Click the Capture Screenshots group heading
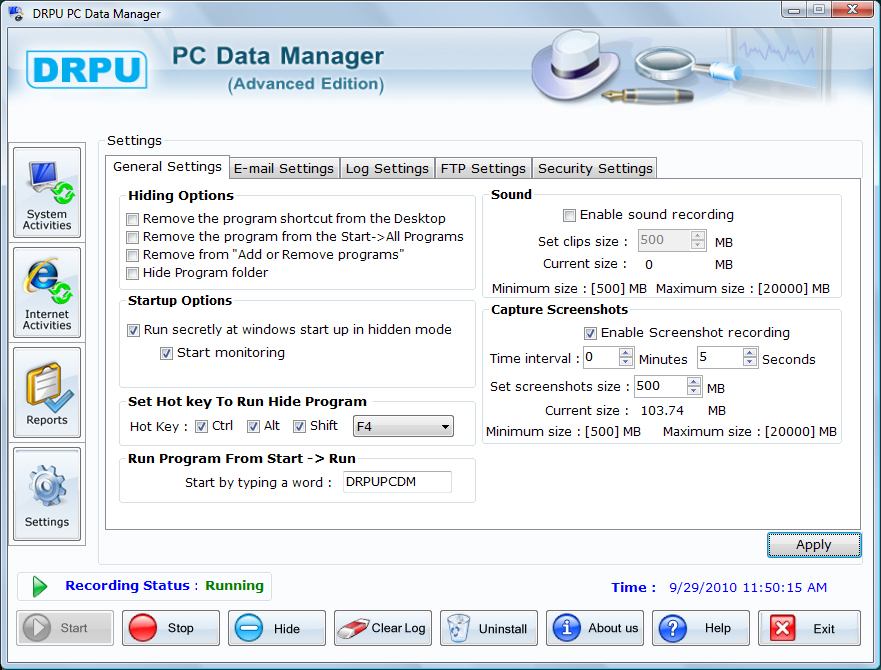881x670 pixels. pos(559,310)
